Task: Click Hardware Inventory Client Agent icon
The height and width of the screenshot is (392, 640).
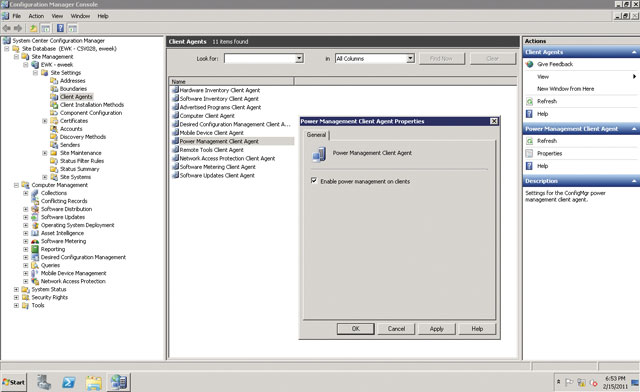Action: [x=176, y=90]
